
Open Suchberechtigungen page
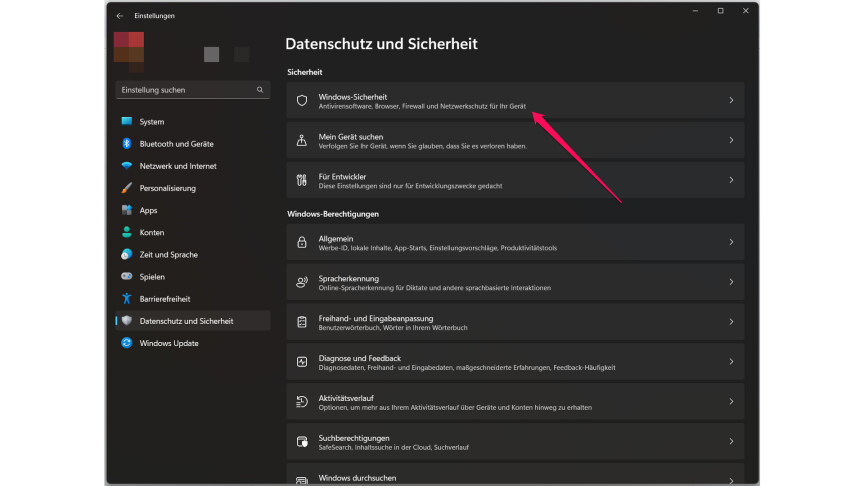515,441
